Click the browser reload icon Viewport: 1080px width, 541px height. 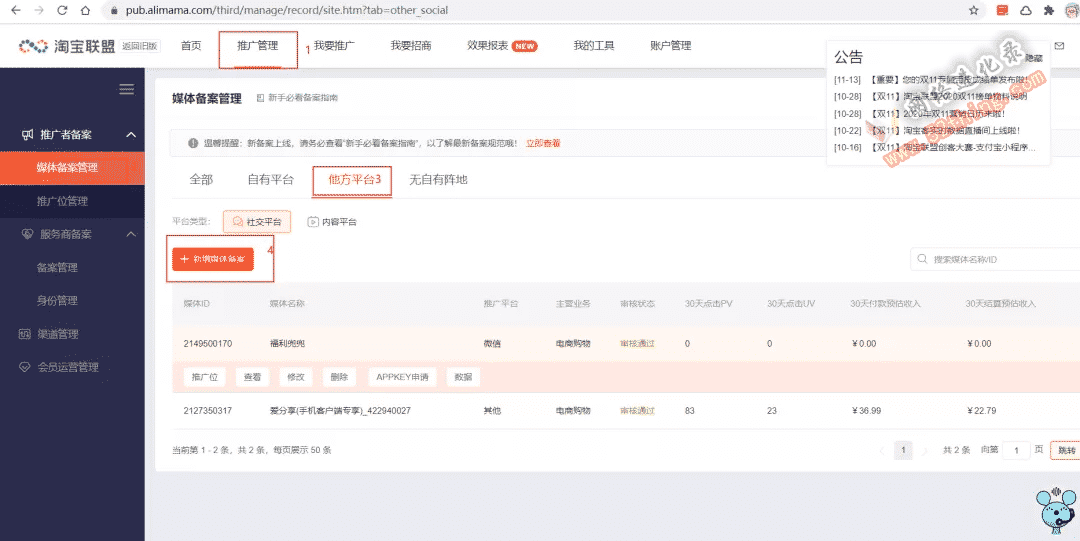click(x=62, y=10)
